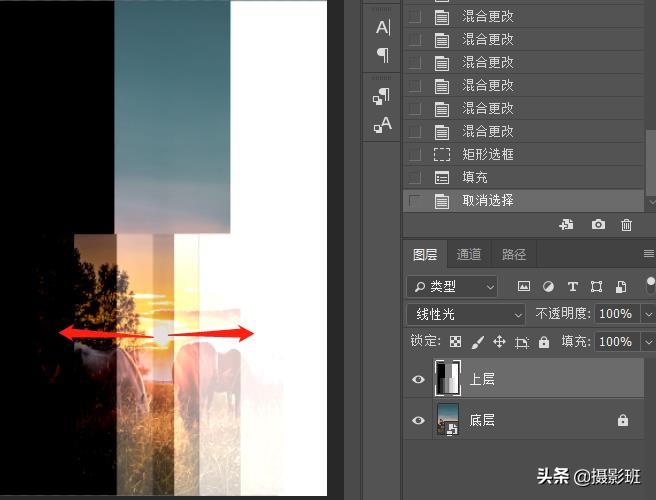Select the 上层 layer thumbnail
This screenshot has width=656, height=500.
(x=448, y=378)
